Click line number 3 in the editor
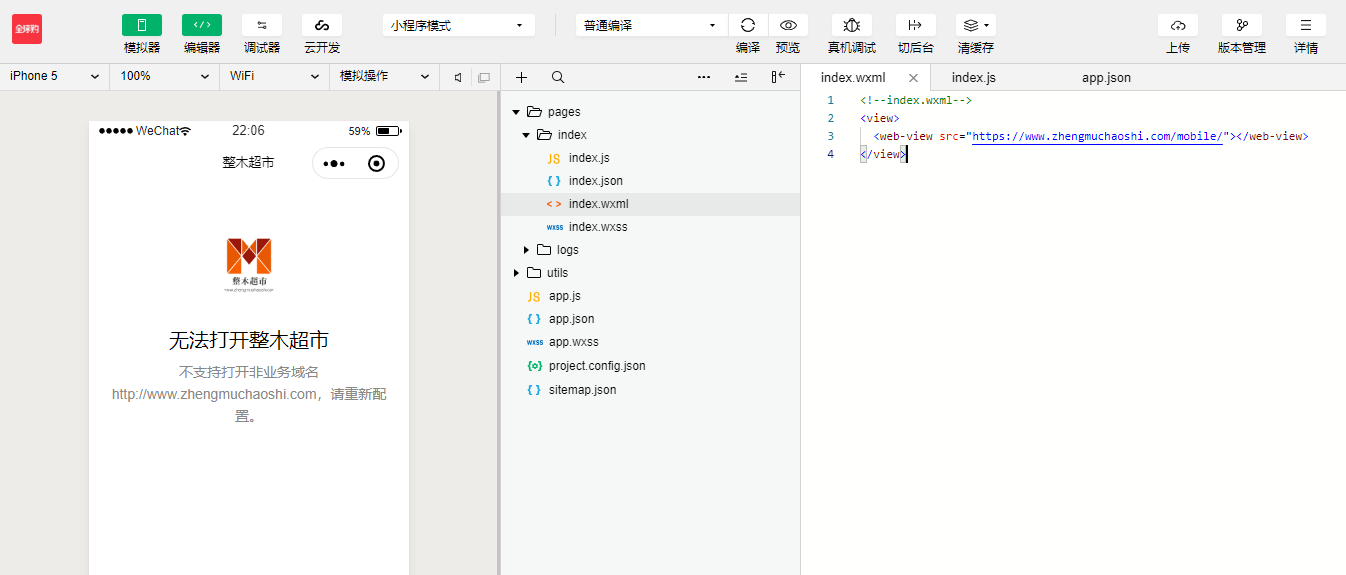 830,136
